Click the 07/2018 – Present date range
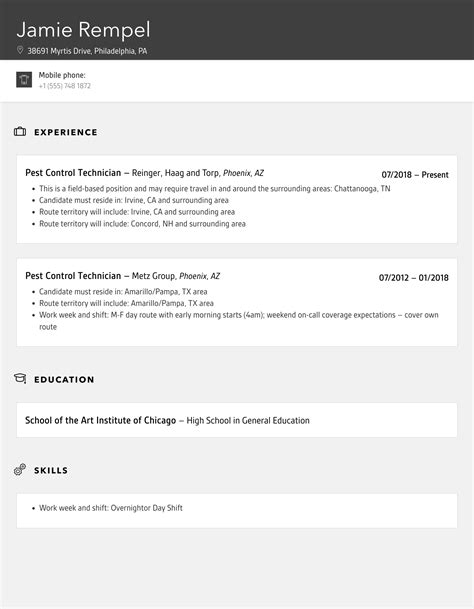This screenshot has width=474, height=609. click(415, 175)
